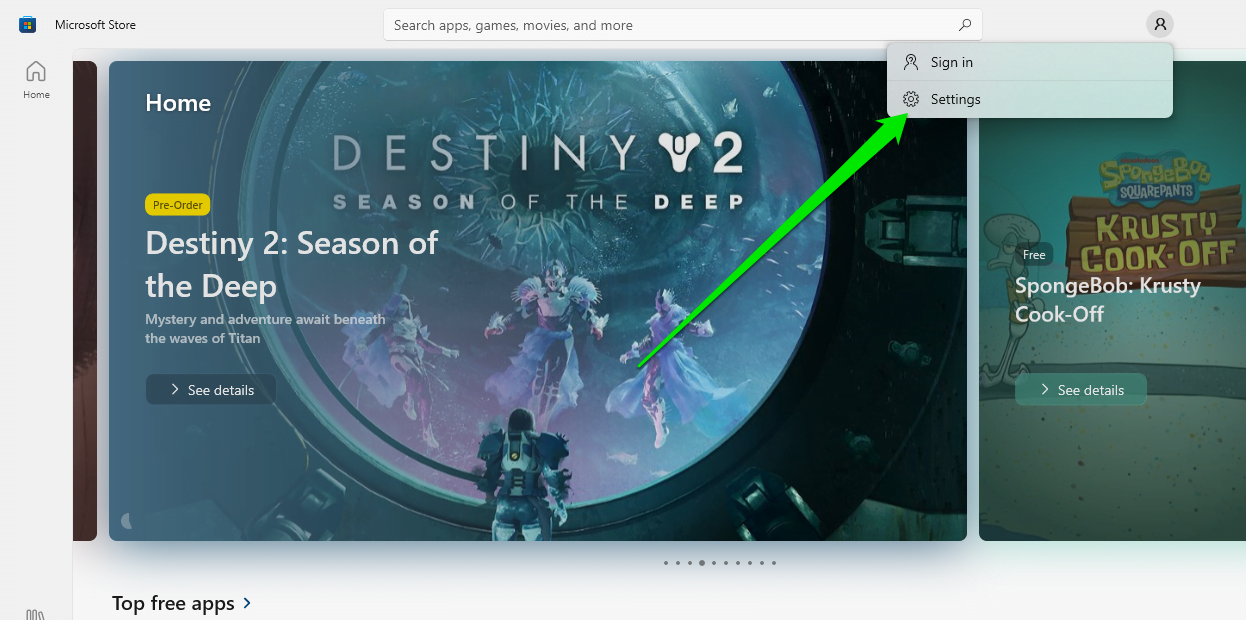Viewport: 1246px width, 620px height.
Task: Click Mystery and adventure await description text
Action: [x=265, y=329]
